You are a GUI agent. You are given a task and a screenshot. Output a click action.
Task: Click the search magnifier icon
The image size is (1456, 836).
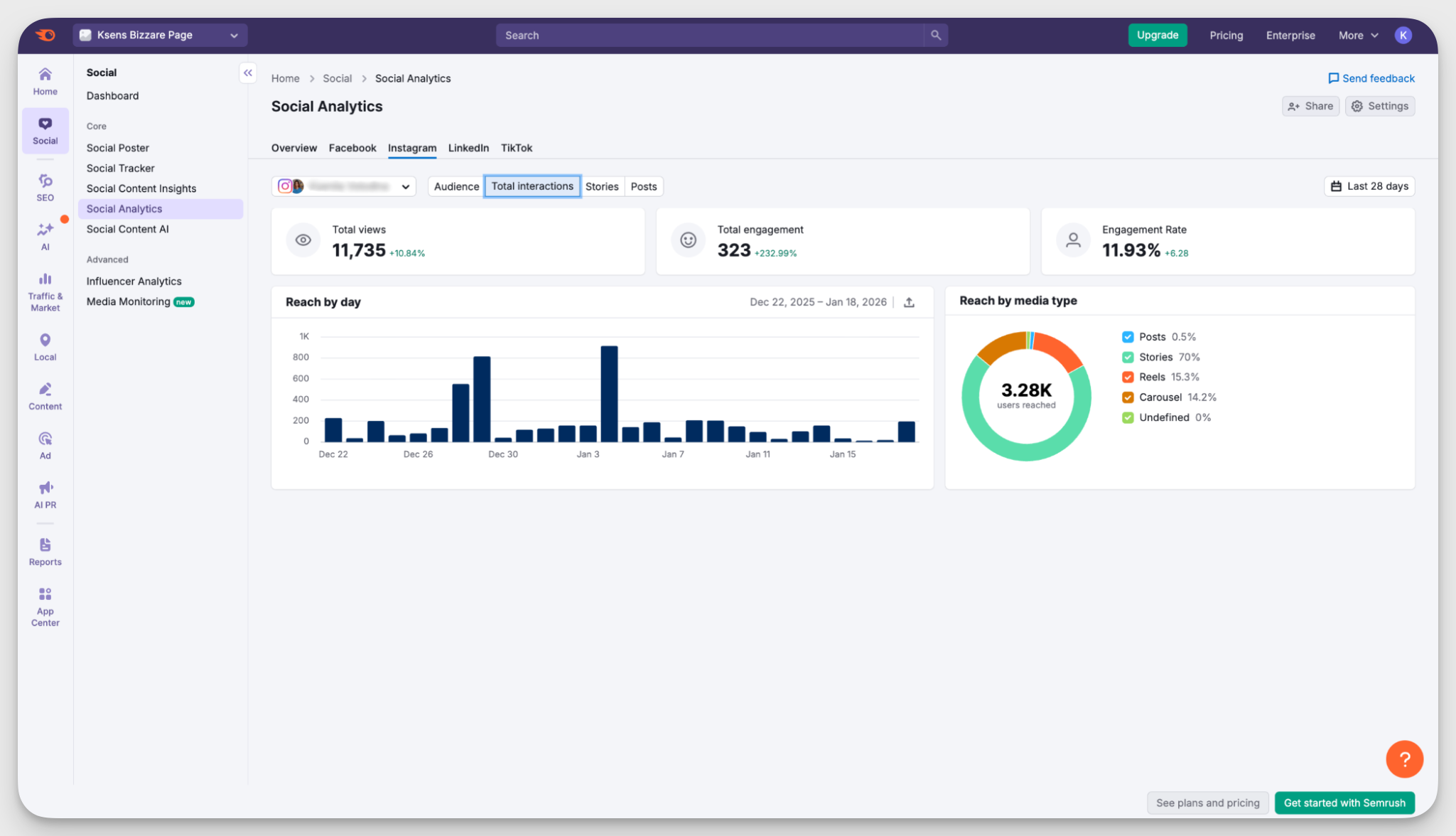point(935,34)
